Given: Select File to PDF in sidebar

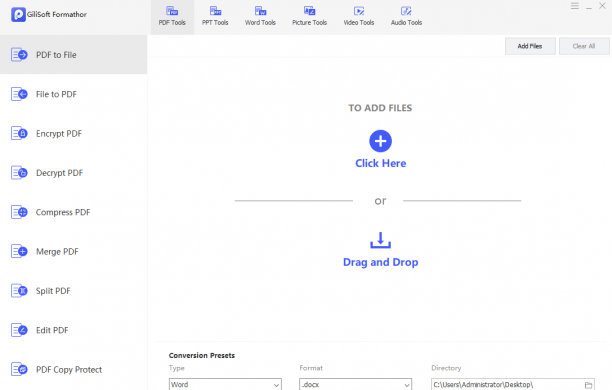Looking at the screenshot, I should (73, 94).
